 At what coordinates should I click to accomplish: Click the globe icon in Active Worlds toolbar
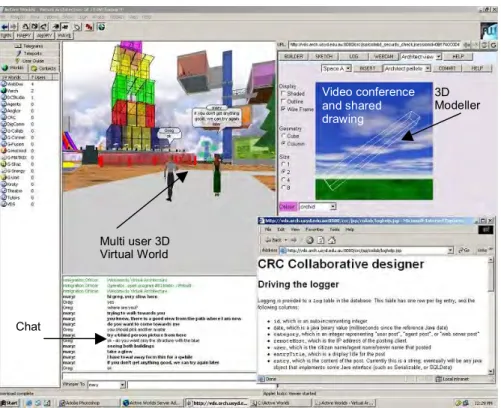(x=101, y=27)
